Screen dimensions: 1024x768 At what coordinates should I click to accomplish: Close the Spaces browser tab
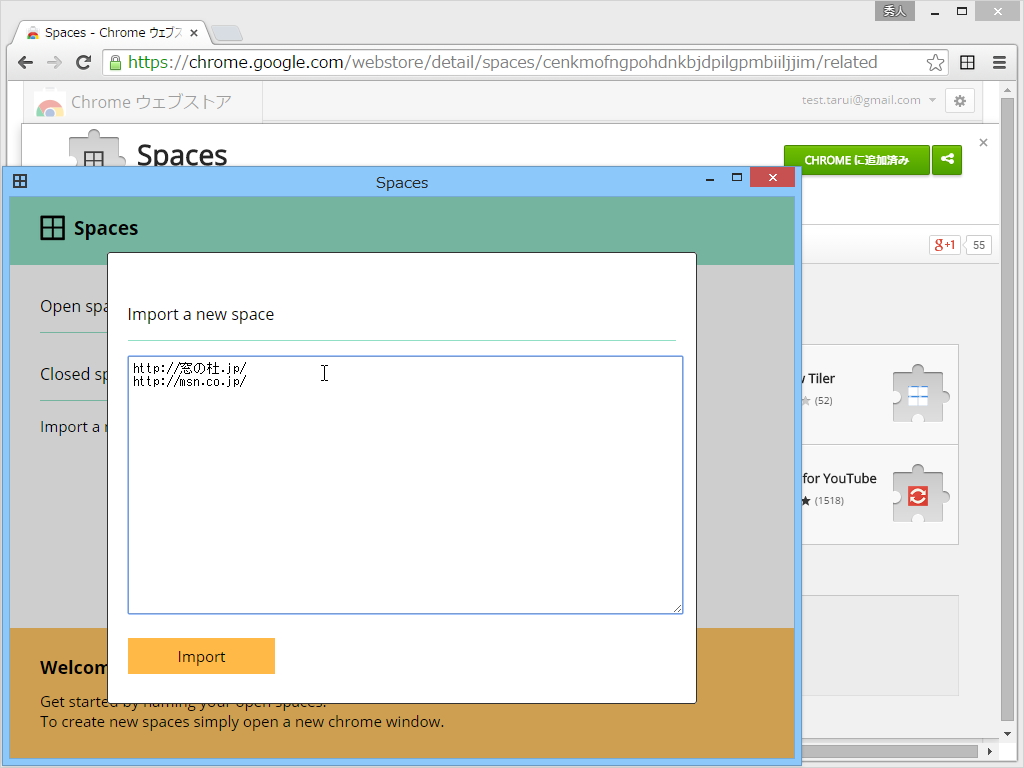tap(193, 33)
